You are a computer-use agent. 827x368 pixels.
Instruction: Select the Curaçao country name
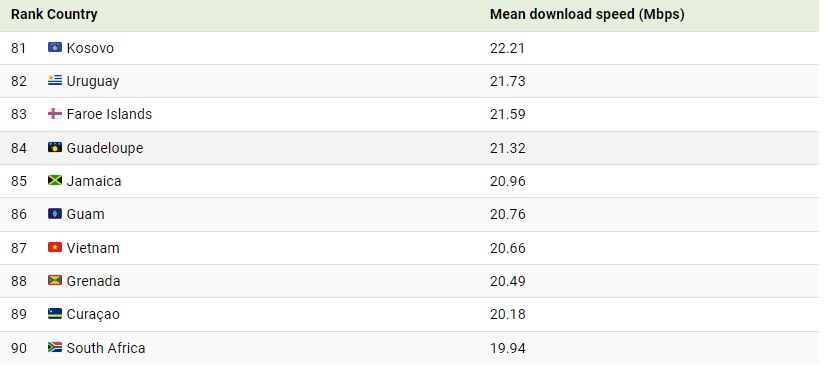[93, 314]
